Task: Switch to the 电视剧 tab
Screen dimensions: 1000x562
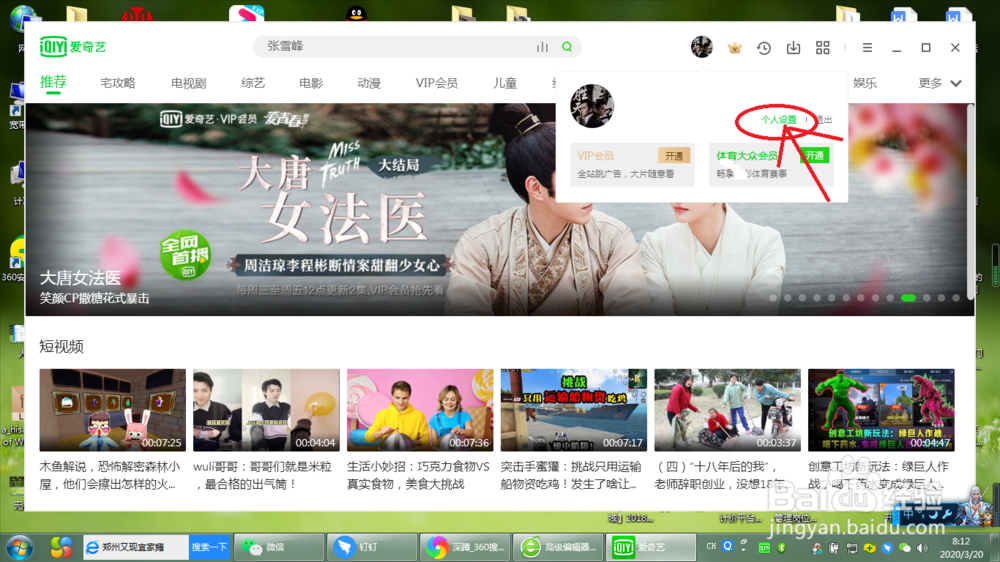Action: click(x=188, y=83)
